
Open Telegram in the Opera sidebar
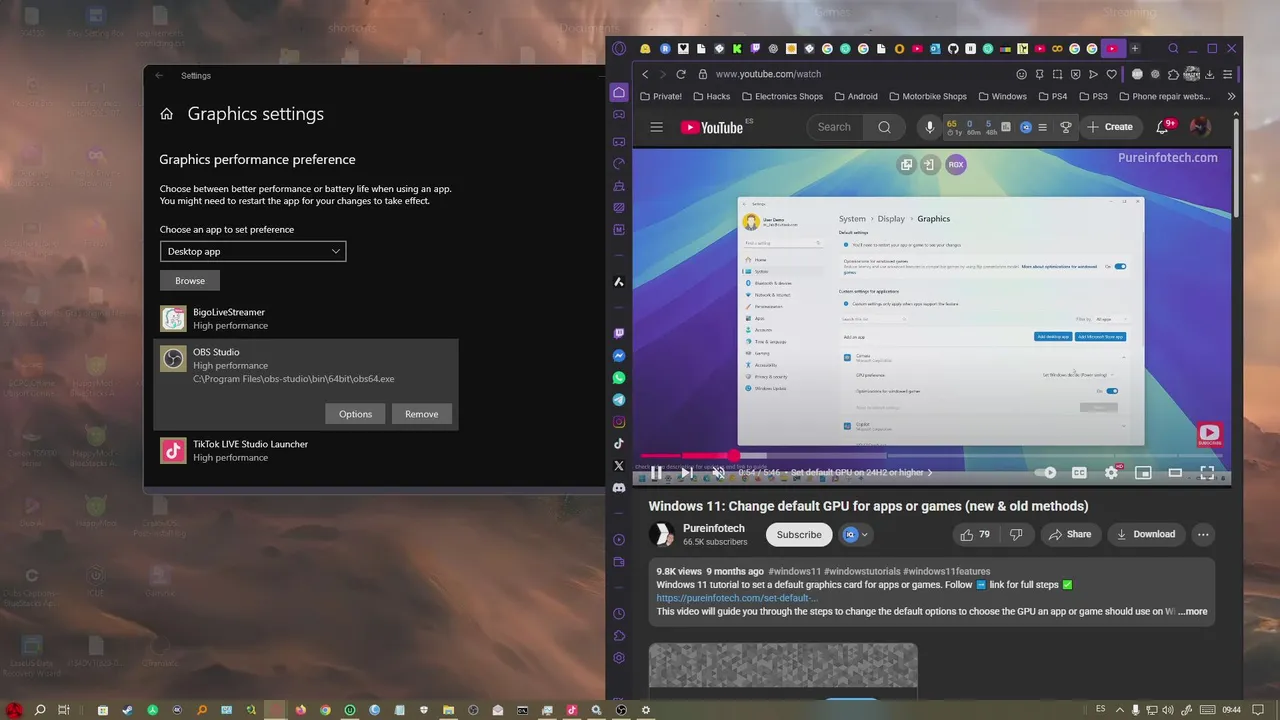(619, 400)
